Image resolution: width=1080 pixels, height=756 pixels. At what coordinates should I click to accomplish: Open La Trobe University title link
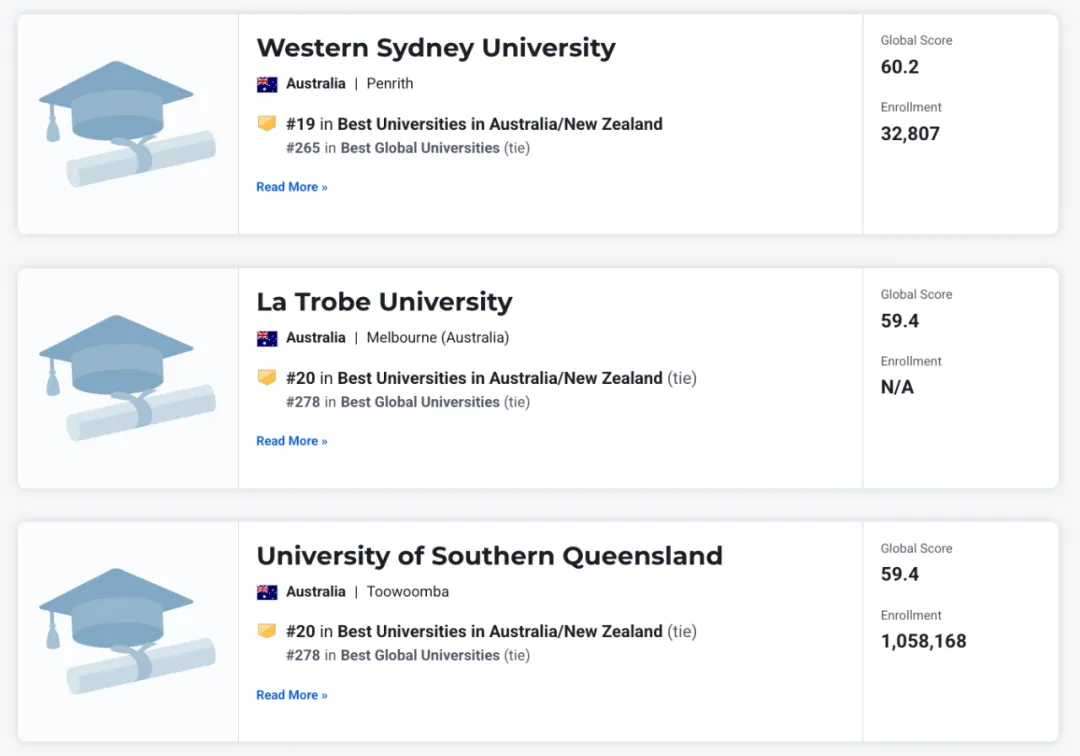tap(384, 302)
